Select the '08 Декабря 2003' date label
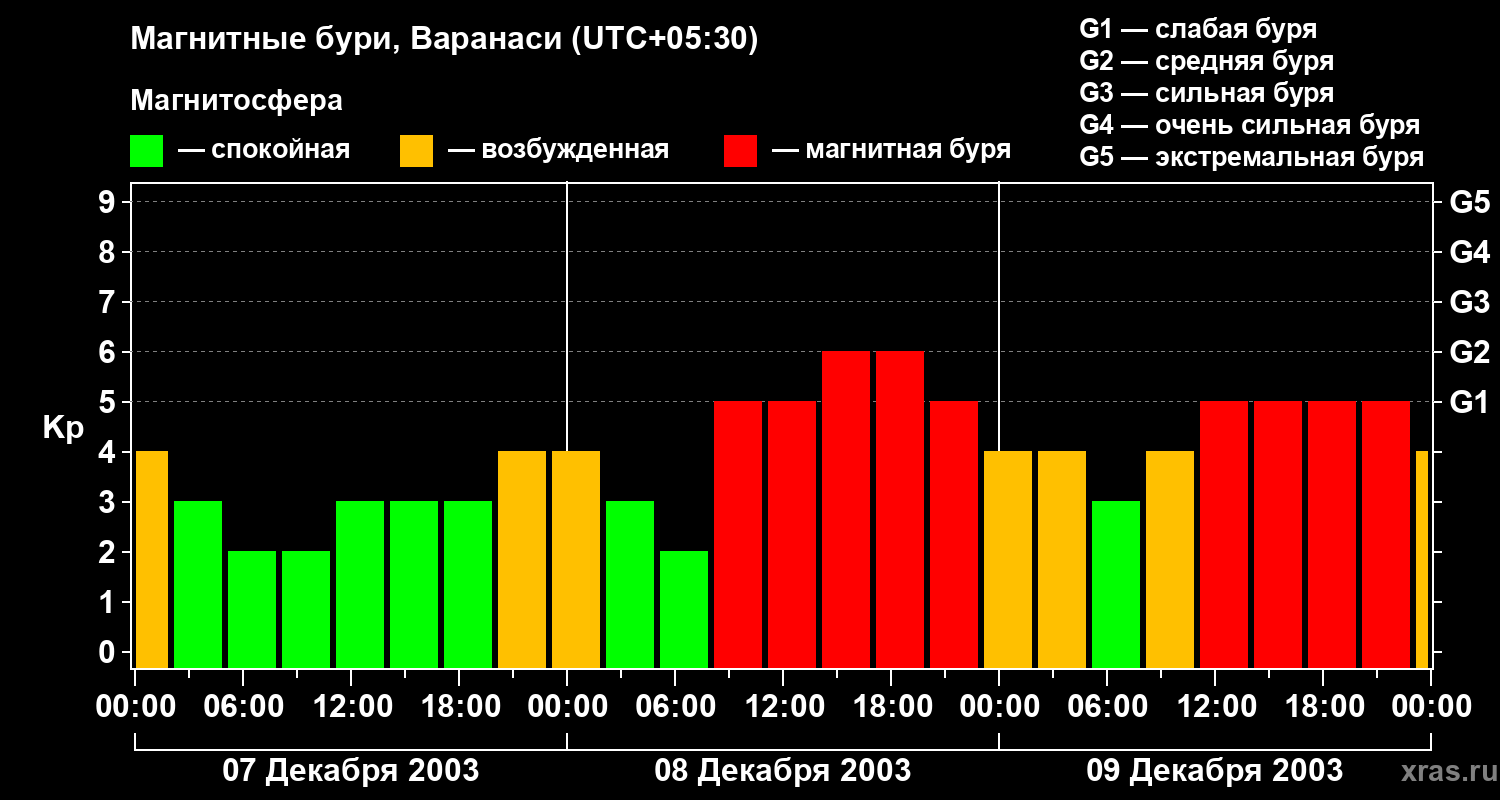The height and width of the screenshot is (800, 1500). 783,770
